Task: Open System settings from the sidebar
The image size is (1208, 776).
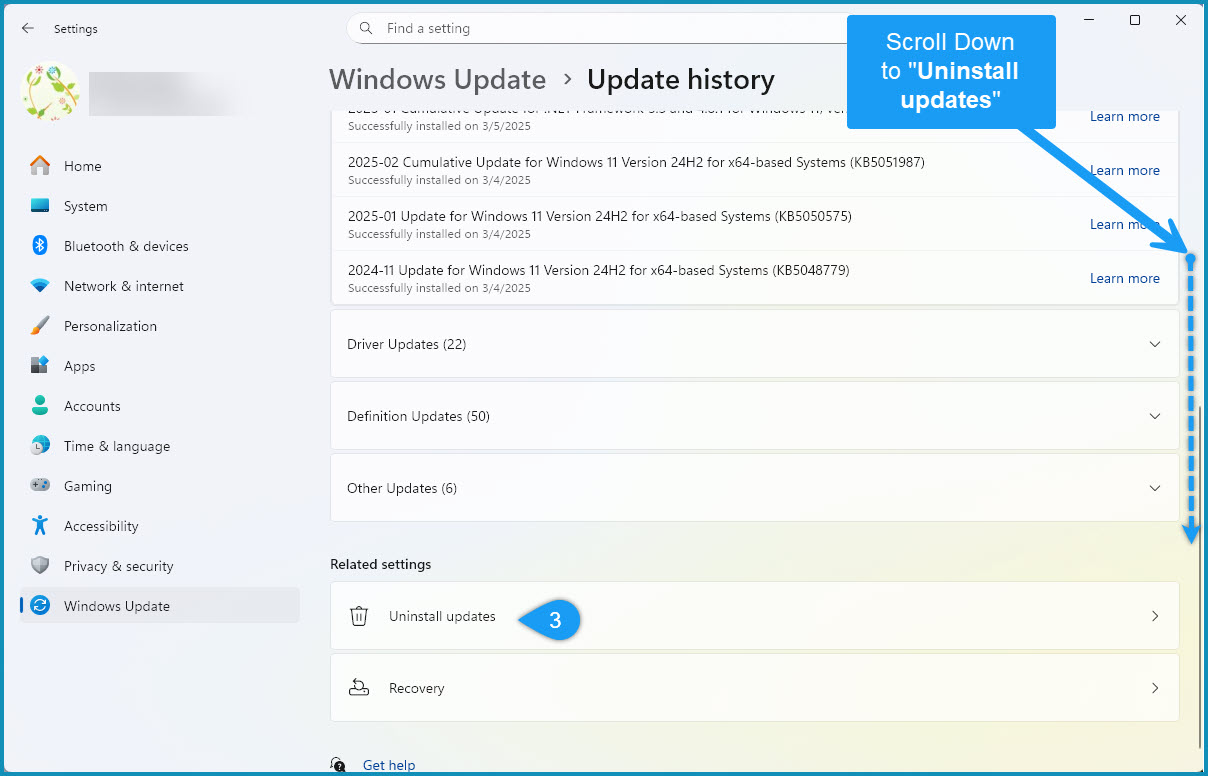Action: pyautogui.click(x=40, y=206)
